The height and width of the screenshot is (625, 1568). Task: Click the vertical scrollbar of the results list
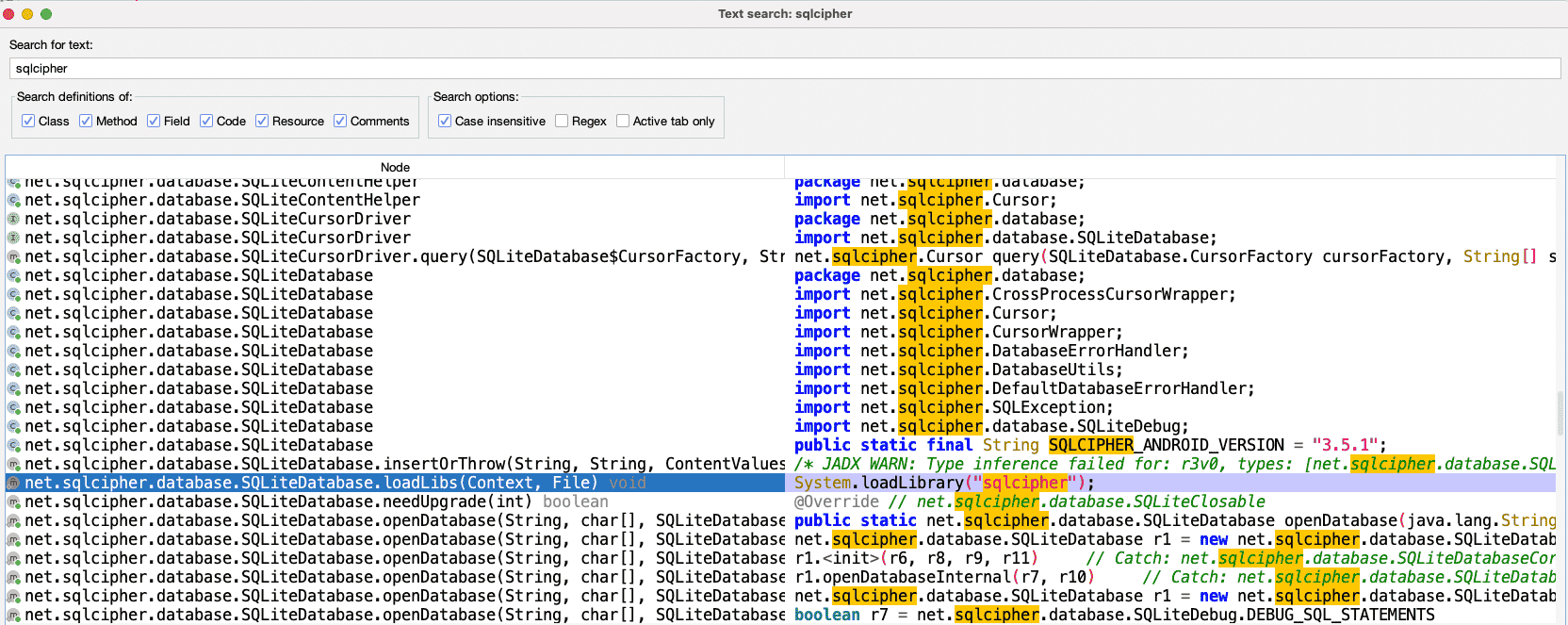click(x=1560, y=413)
